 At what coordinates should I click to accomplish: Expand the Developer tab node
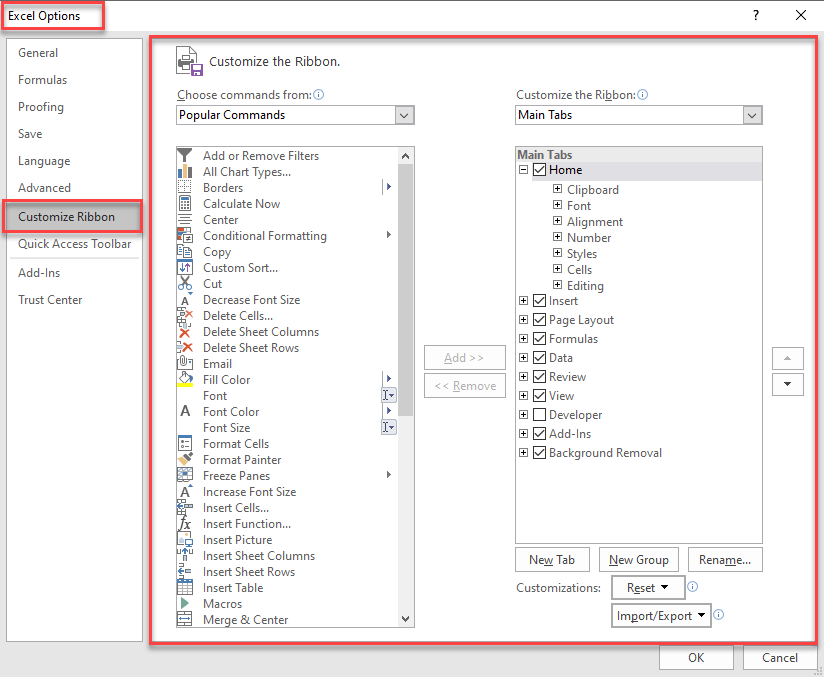pos(523,415)
